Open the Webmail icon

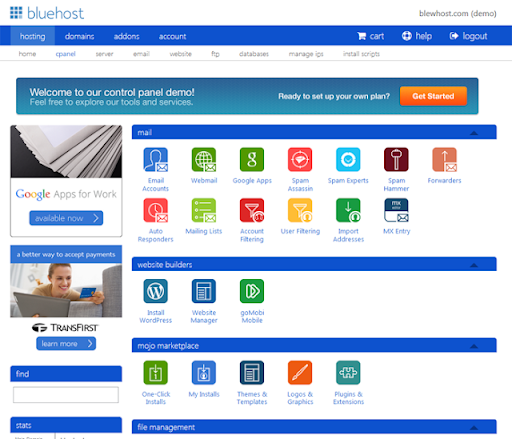click(x=204, y=160)
